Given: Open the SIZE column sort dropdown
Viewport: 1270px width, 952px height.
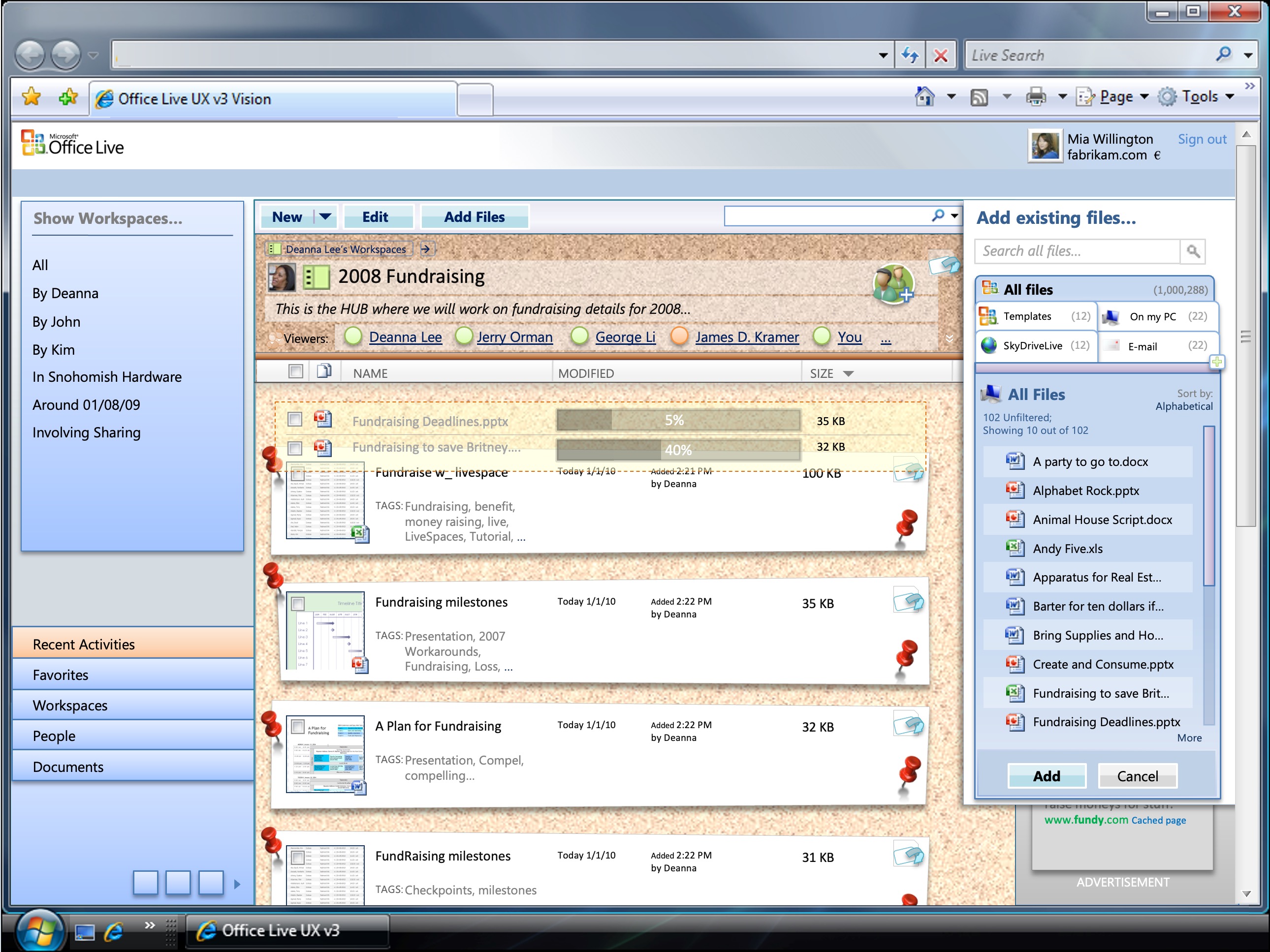Looking at the screenshot, I should coord(849,373).
